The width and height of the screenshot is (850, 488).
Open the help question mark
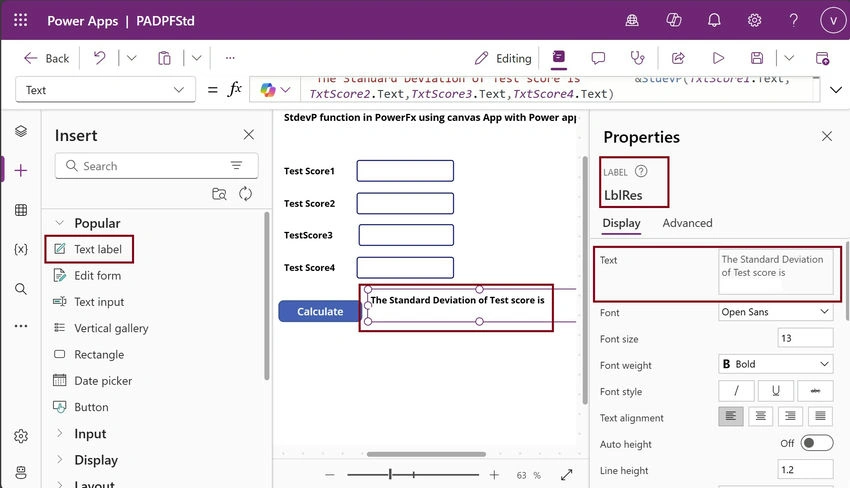793,21
